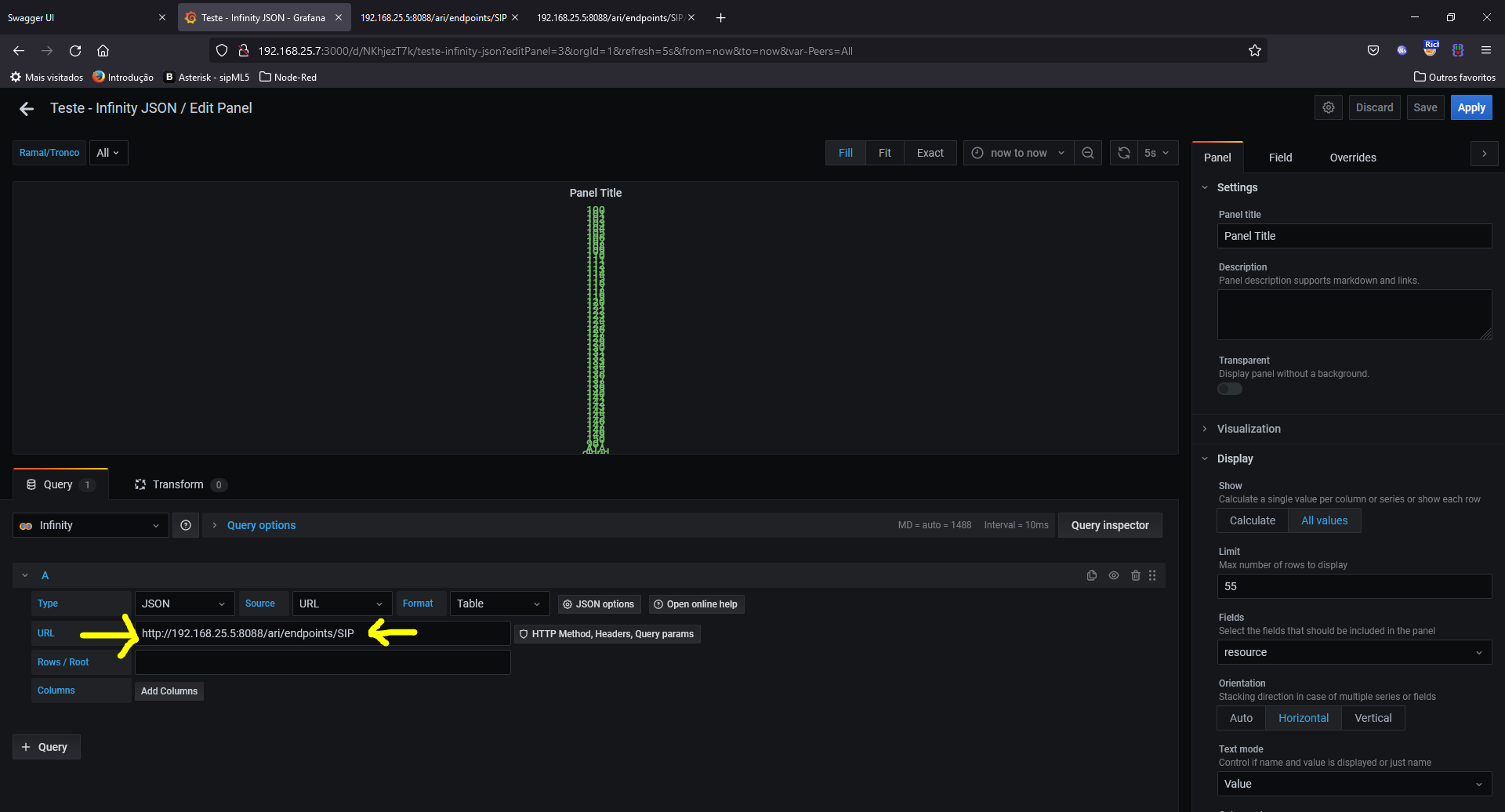Viewport: 1505px width, 812px height.
Task: Switch to the Transform tab
Action: 177,484
